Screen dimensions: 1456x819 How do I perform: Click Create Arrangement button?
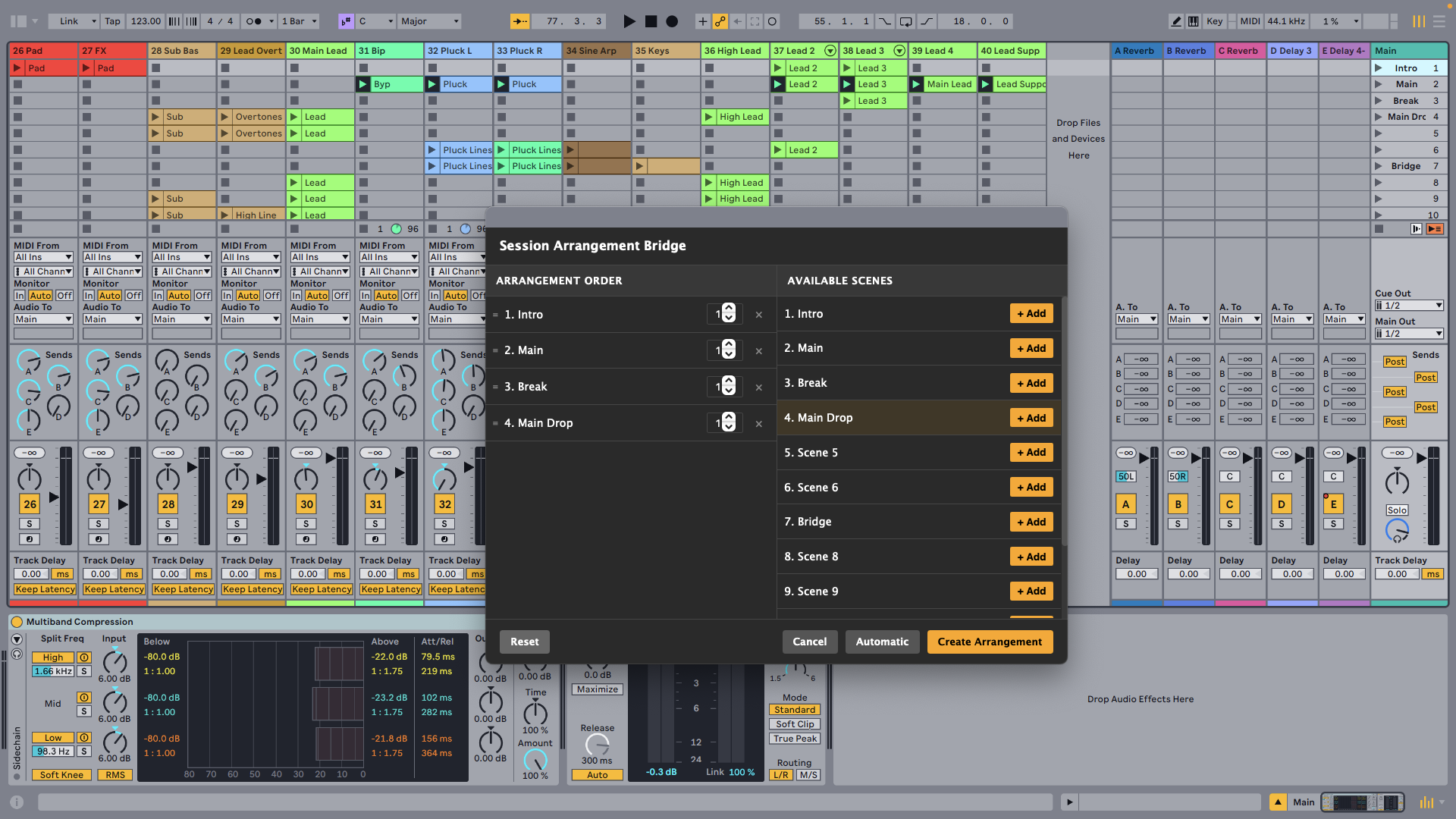(990, 642)
